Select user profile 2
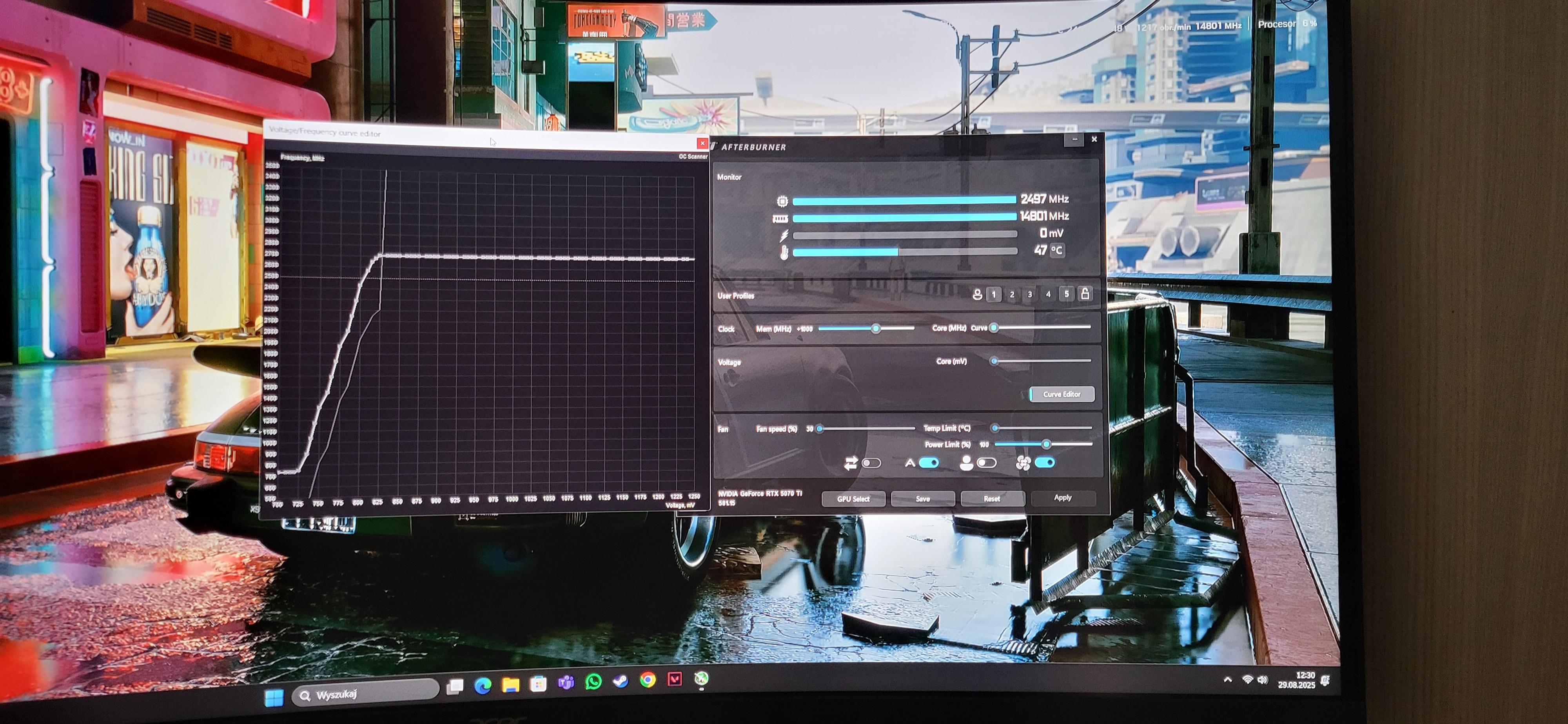Viewport: 1568px width, 724px height. [1012, 295]
